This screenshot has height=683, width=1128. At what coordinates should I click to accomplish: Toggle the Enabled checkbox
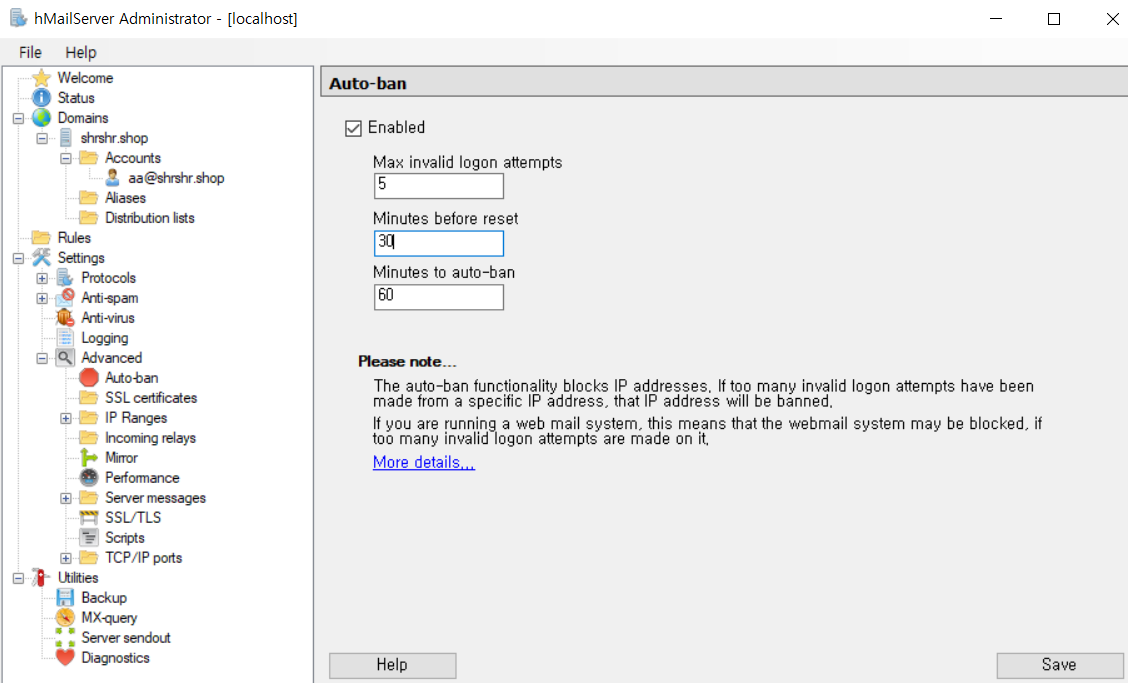tap(353, 128)
